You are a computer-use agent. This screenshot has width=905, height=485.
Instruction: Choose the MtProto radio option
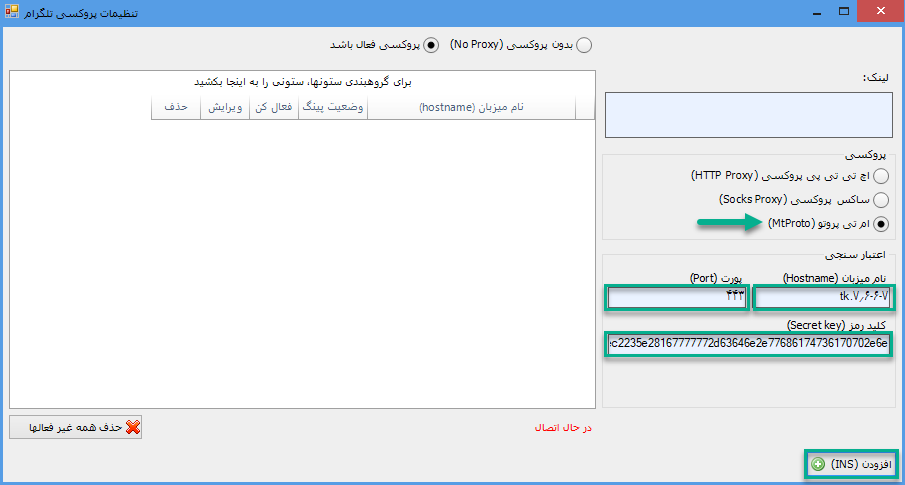click(x=881, y=224)
